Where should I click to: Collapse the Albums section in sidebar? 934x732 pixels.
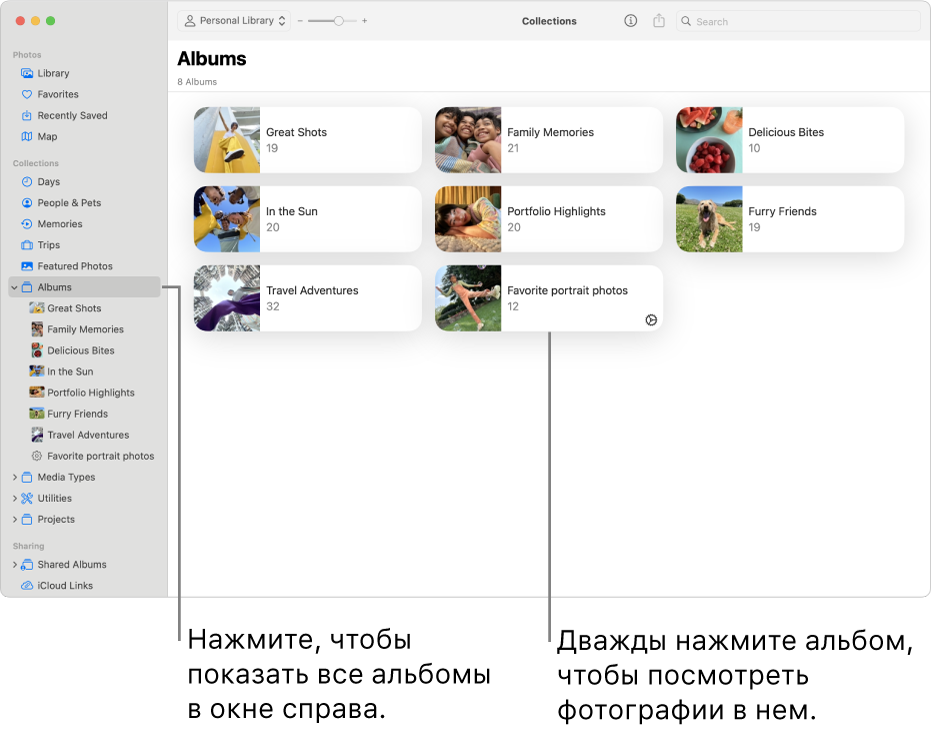14,288
